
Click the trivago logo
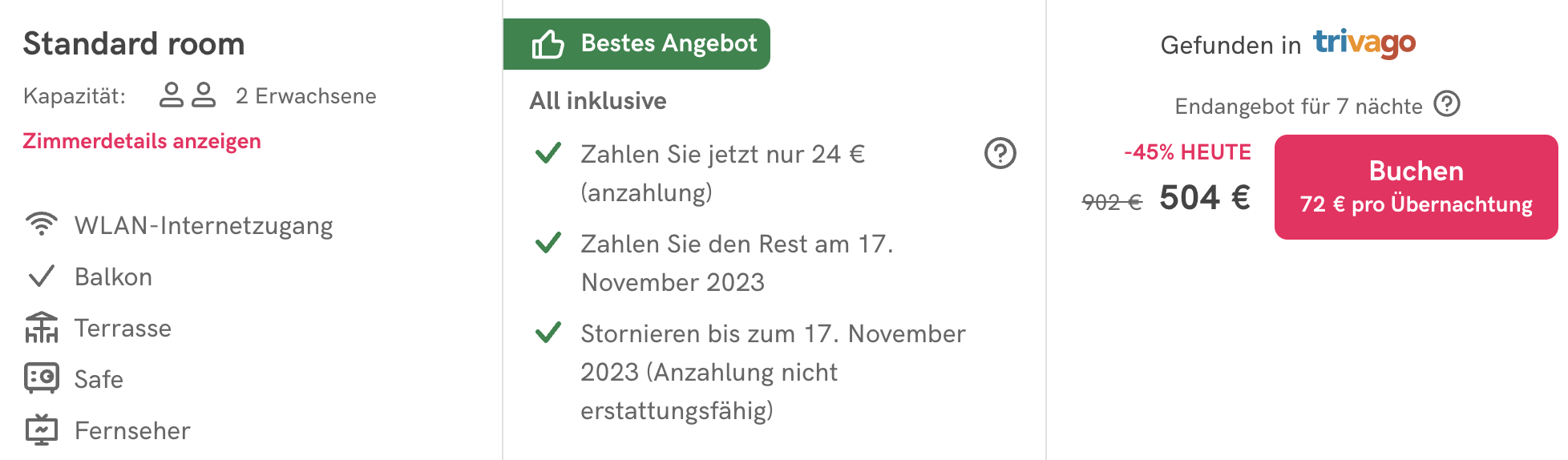1364,43
